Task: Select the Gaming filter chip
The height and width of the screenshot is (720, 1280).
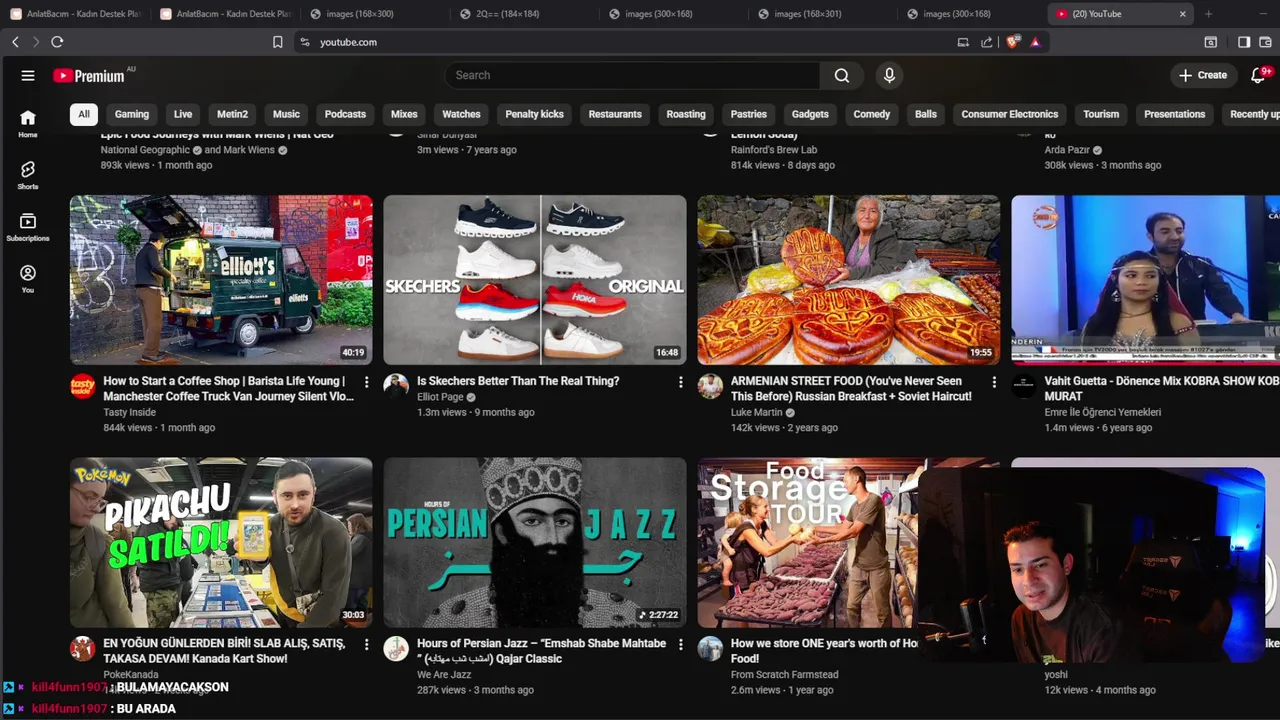Action: (132, 114)
